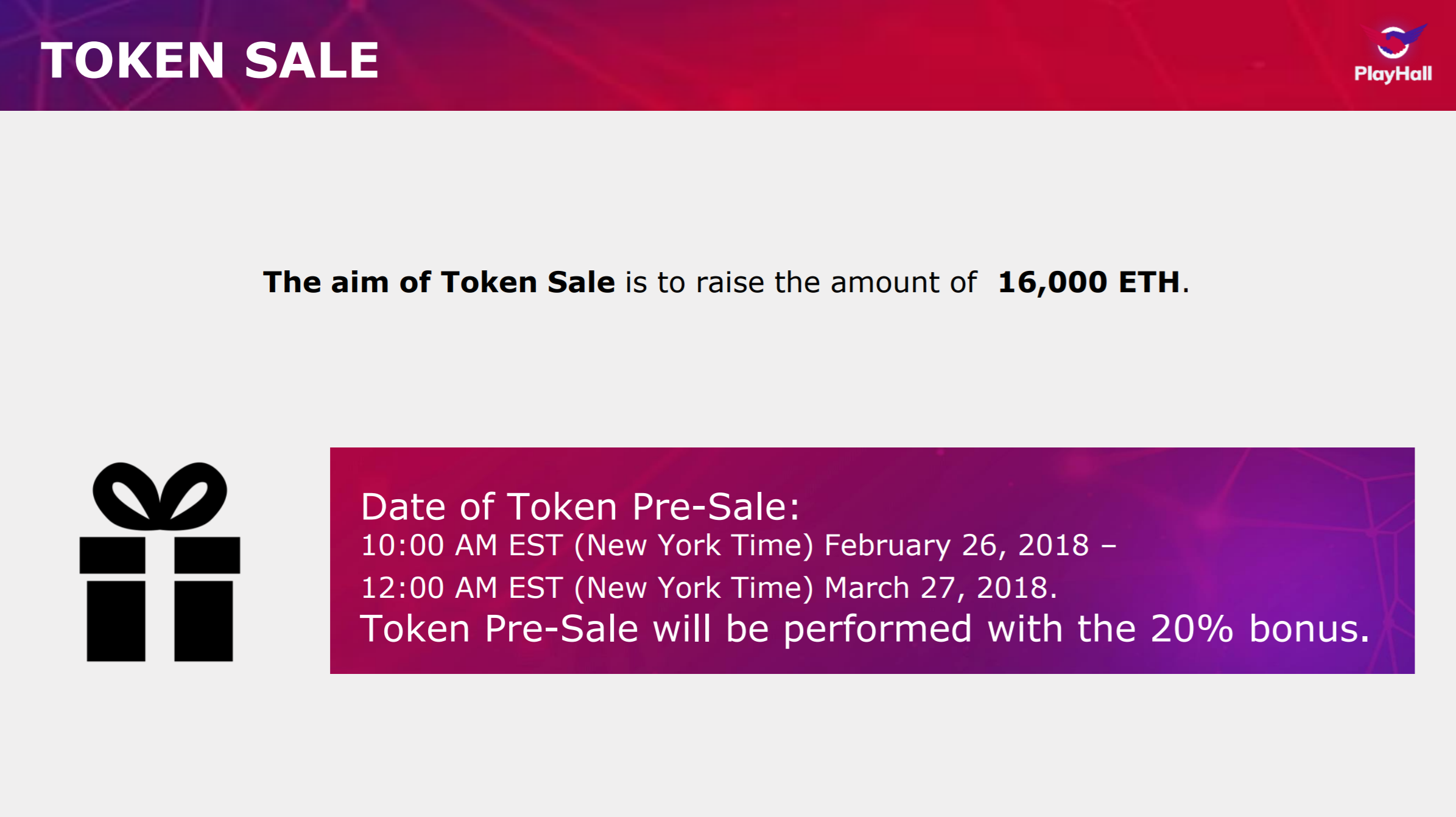Select the 'Date of Token Pre-Sale:' heading

pyautogui.click(x=580, y=507)
